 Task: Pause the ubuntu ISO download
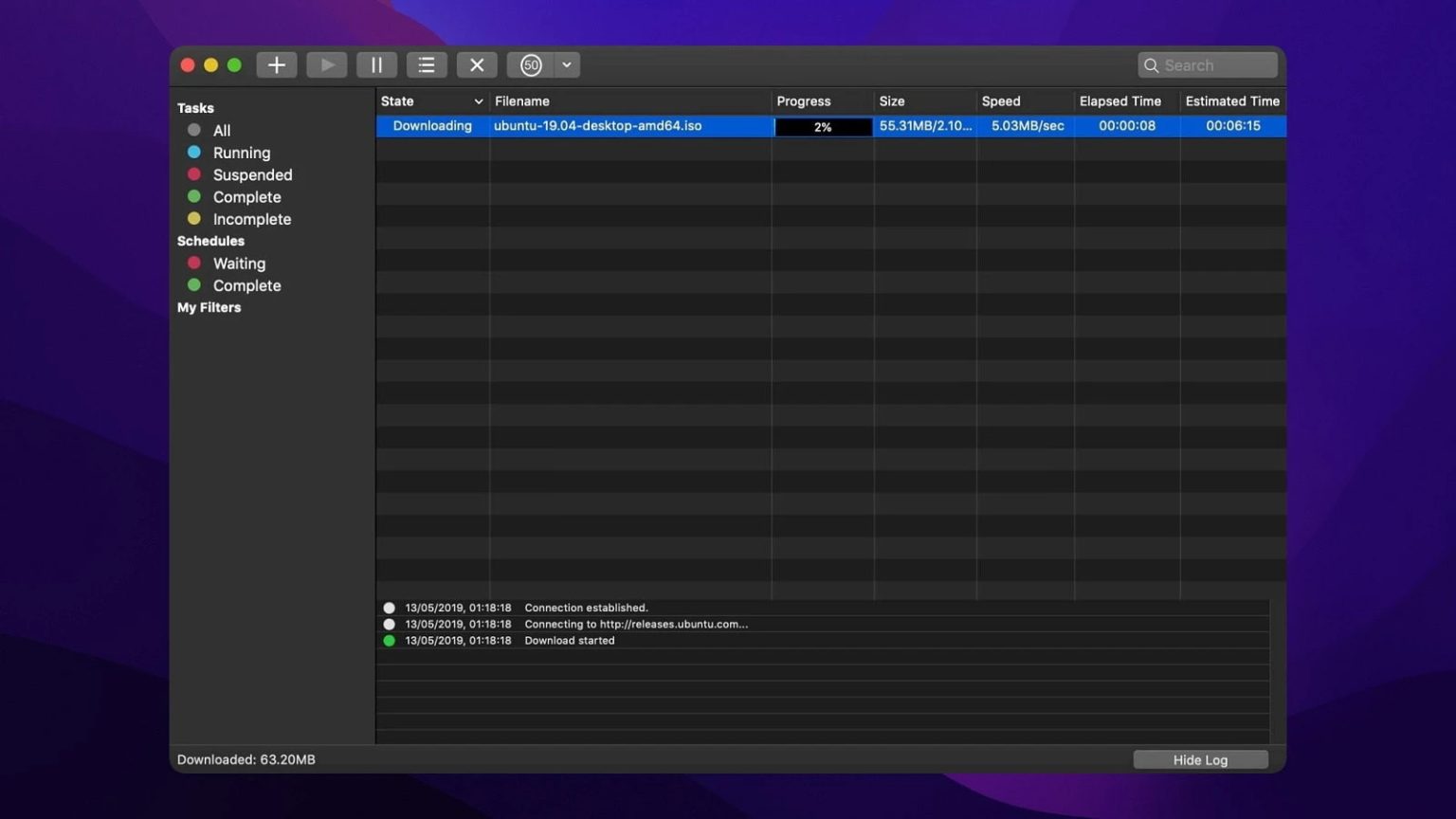click(x=376, y=64)
